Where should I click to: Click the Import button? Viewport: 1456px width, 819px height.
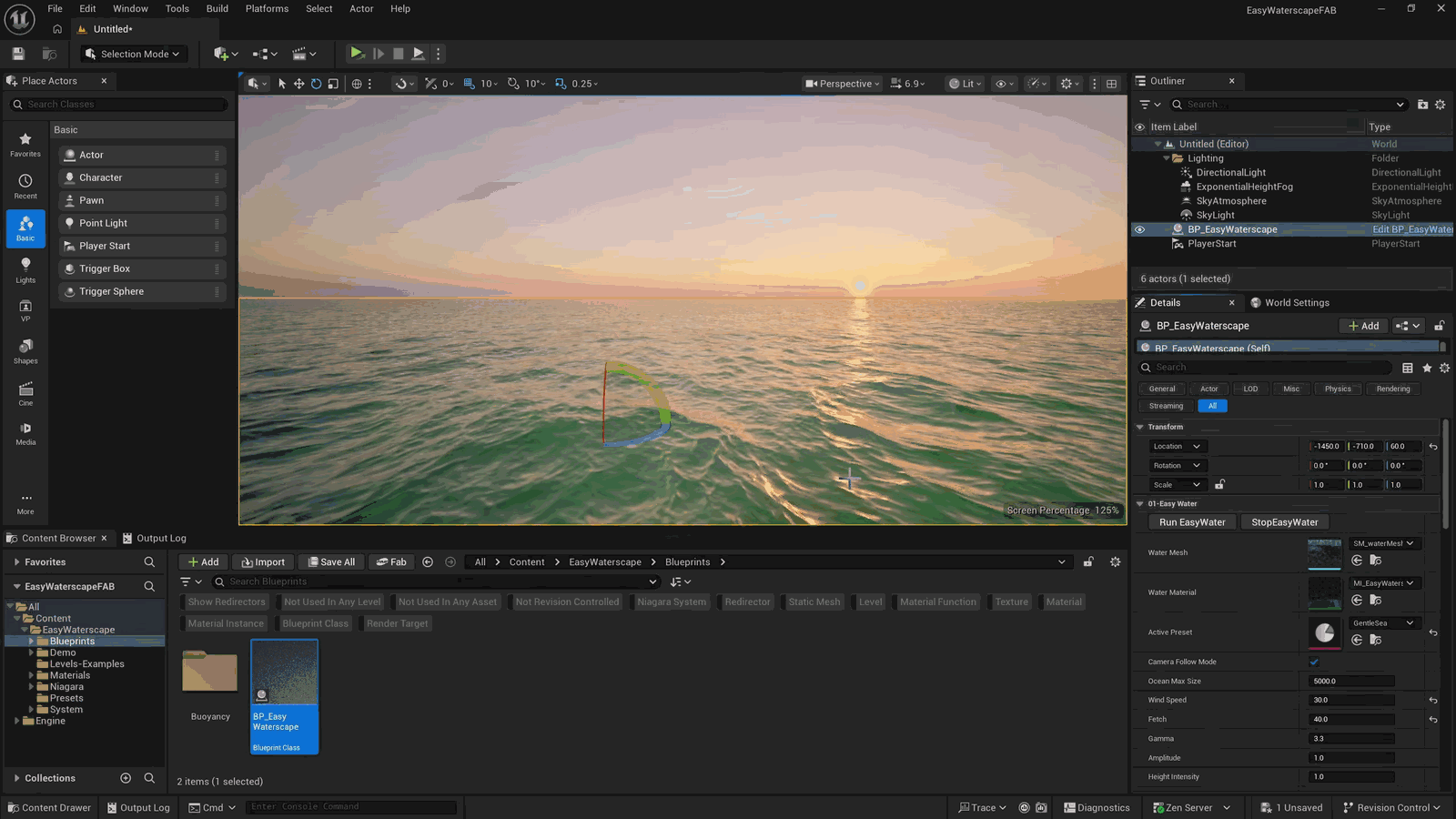(263, 562)
